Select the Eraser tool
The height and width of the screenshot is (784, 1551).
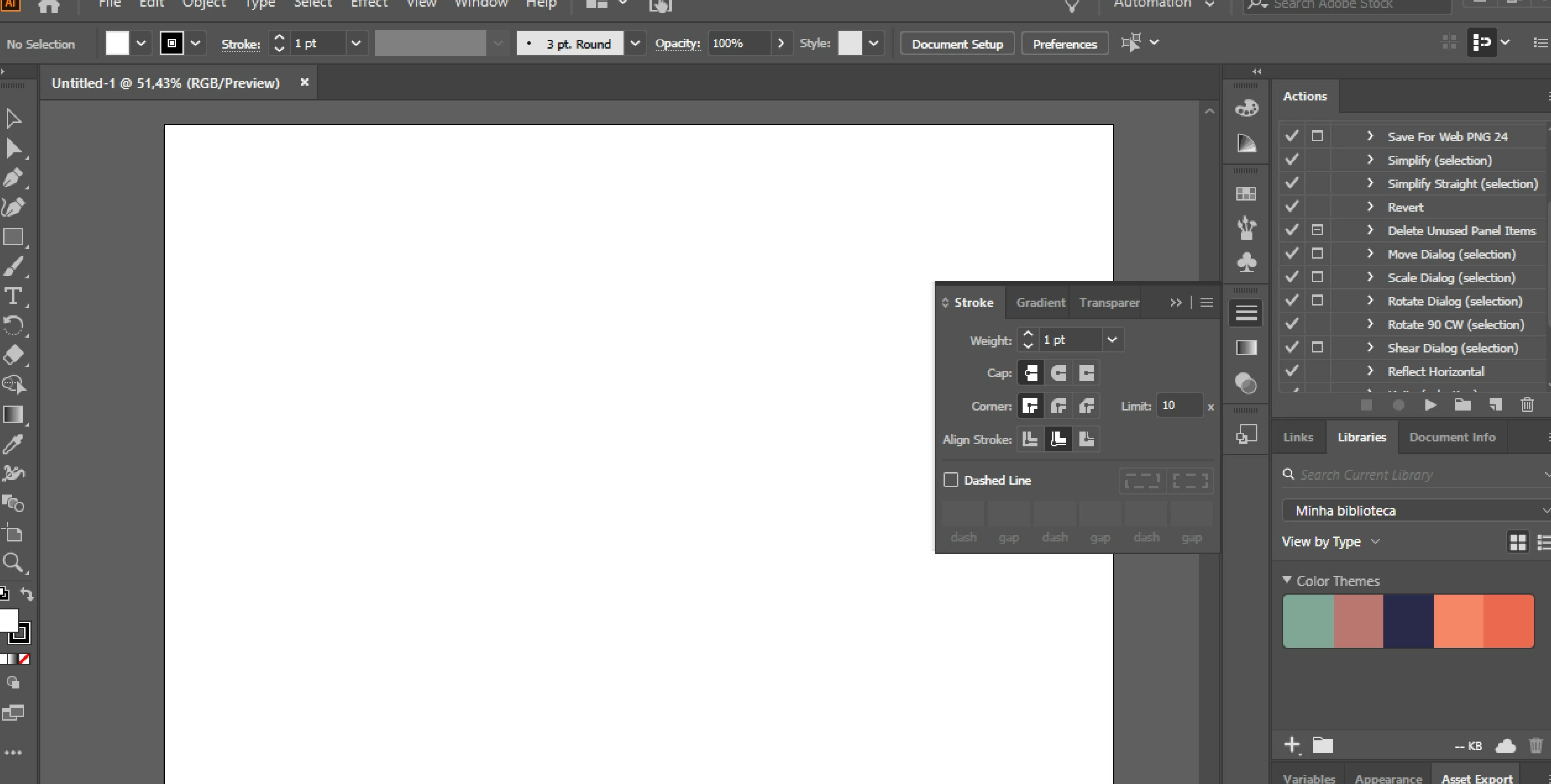[13, 355]
